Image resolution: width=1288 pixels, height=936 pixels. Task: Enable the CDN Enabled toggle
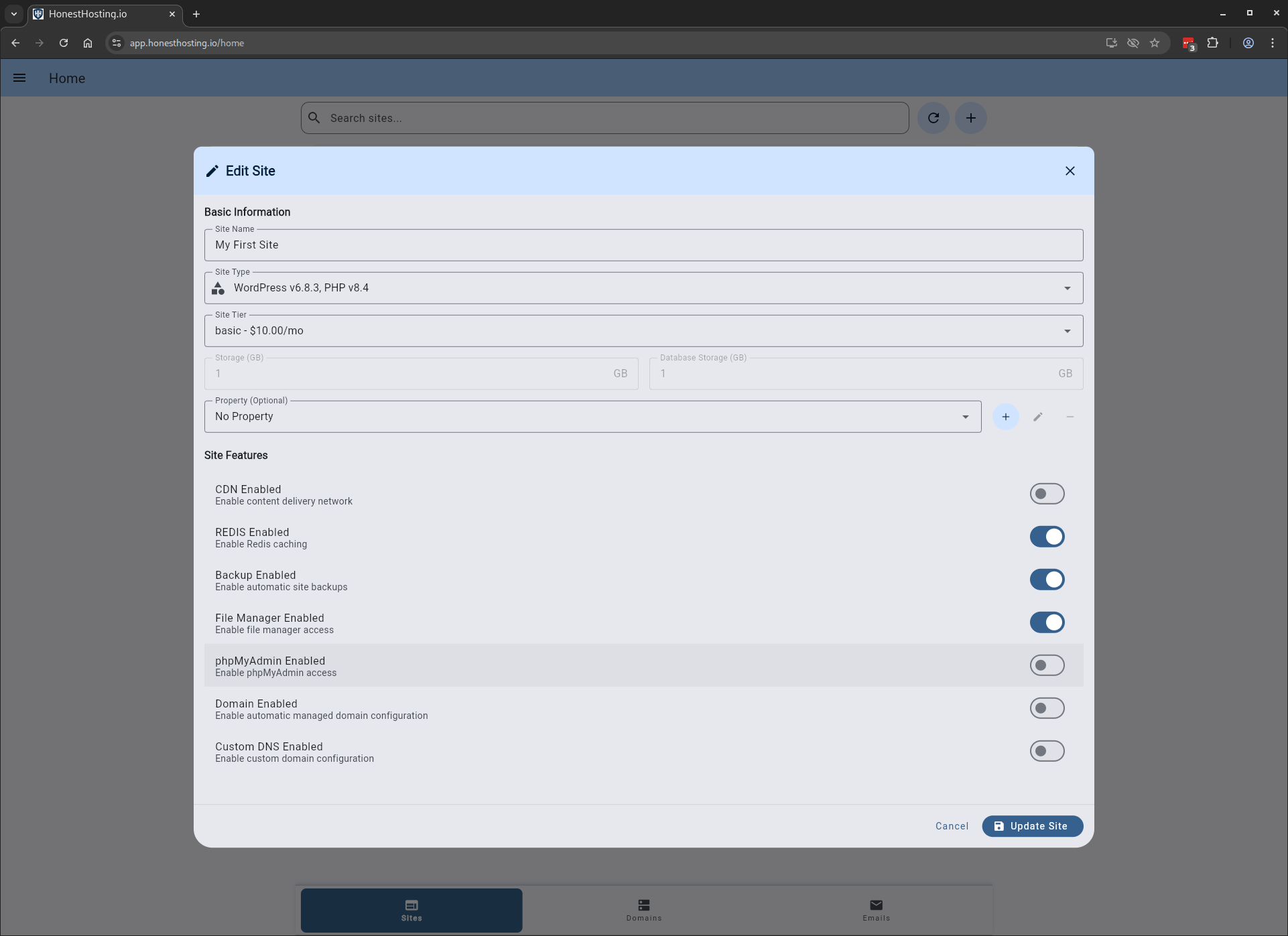pos(1046,494)
